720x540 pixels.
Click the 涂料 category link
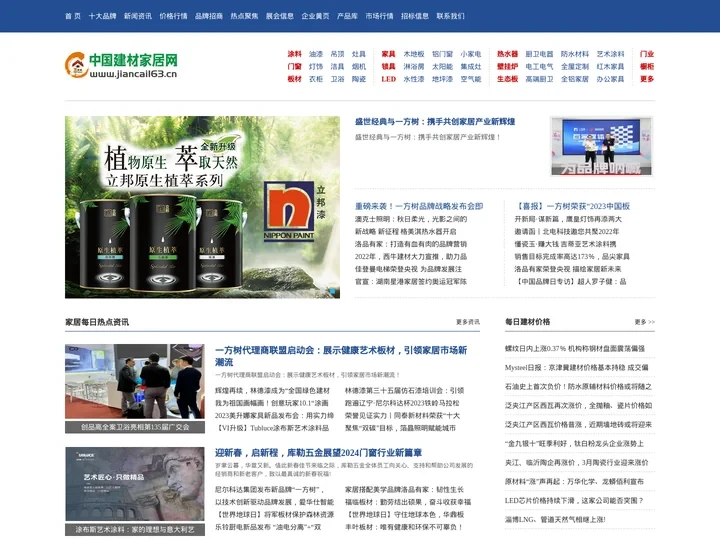click(x=294, y=54)
